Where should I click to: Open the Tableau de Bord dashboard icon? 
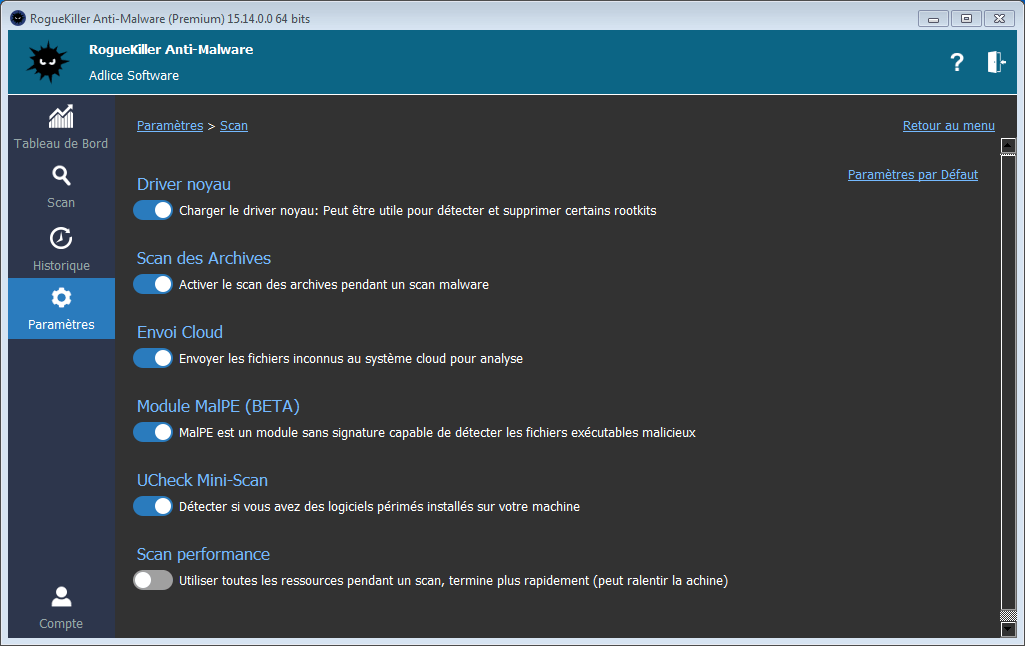point(61,116)
